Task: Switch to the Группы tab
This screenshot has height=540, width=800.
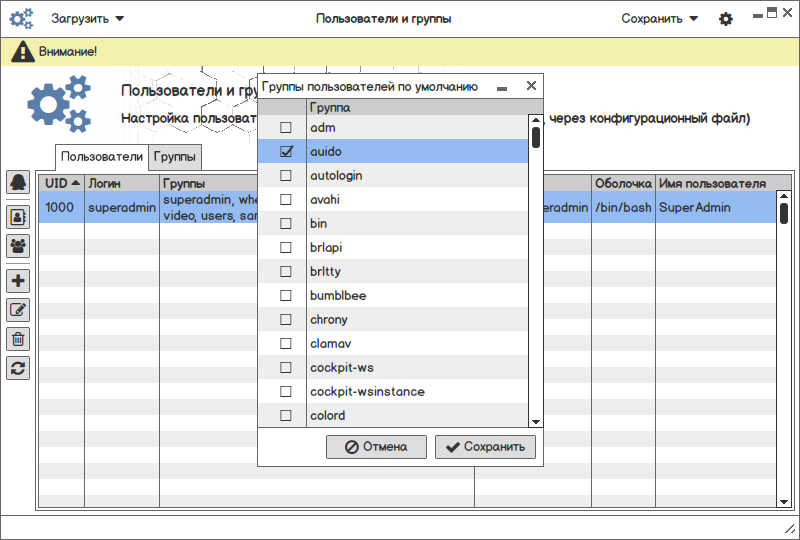Action: 175,157
